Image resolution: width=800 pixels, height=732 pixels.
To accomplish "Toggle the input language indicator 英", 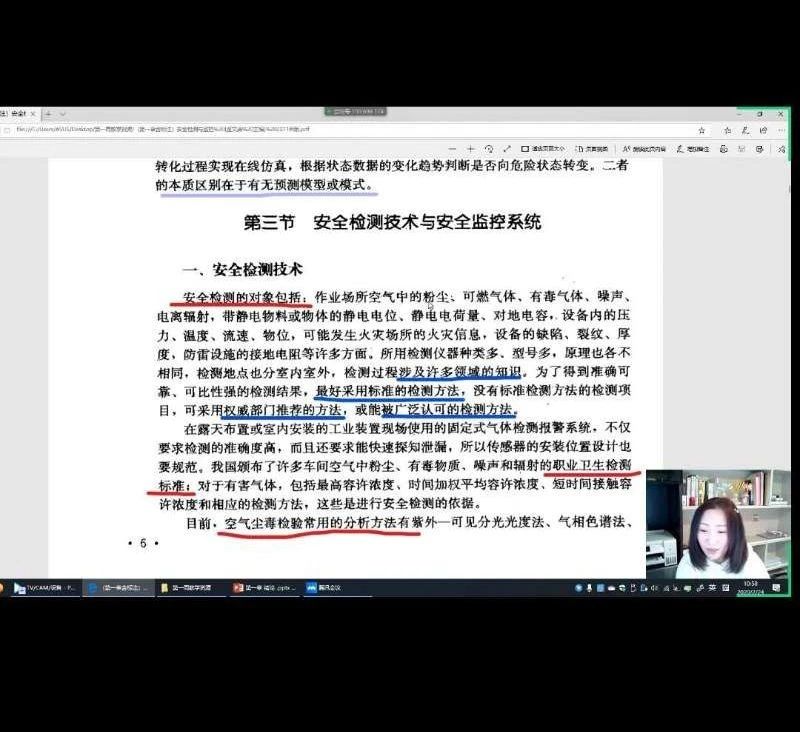I will [x=712, y=588].
